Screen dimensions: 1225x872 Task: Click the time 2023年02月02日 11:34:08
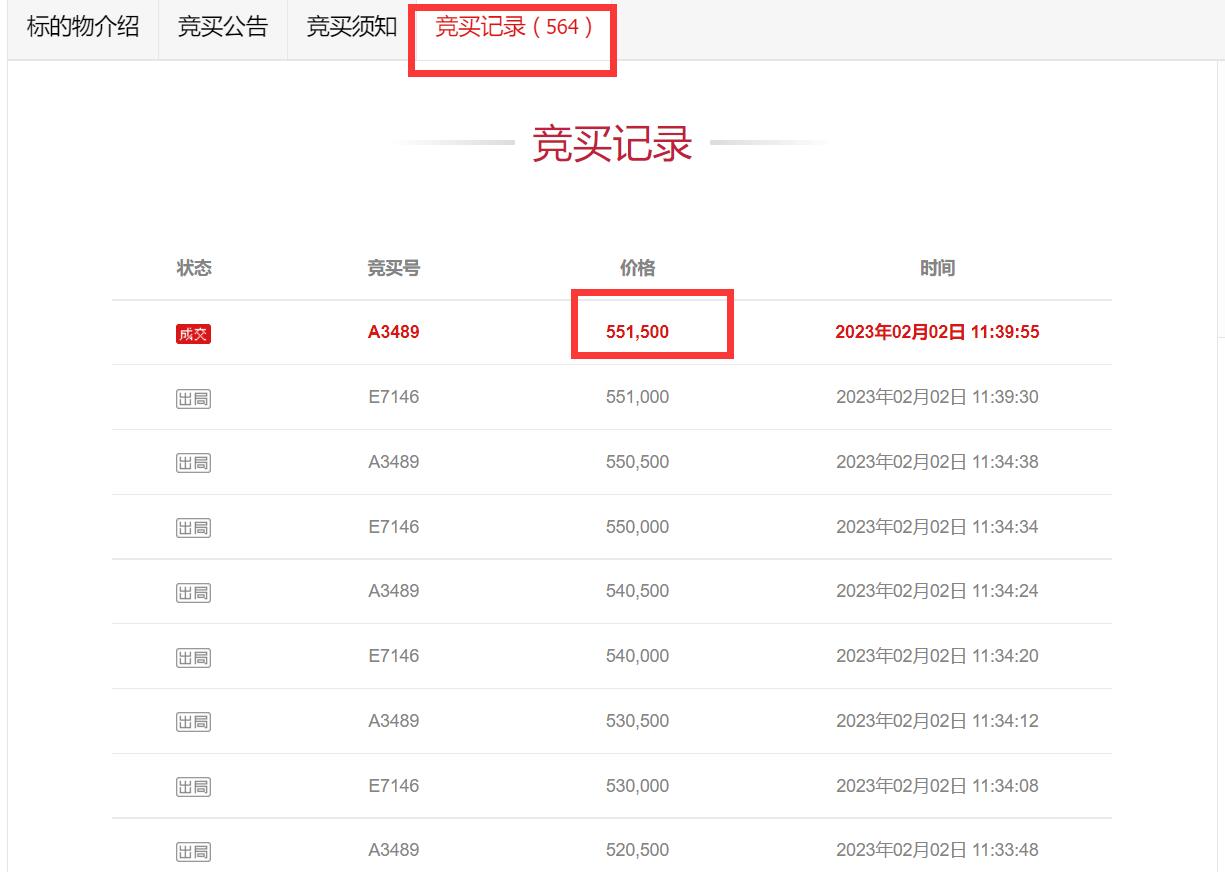[938, 786]
